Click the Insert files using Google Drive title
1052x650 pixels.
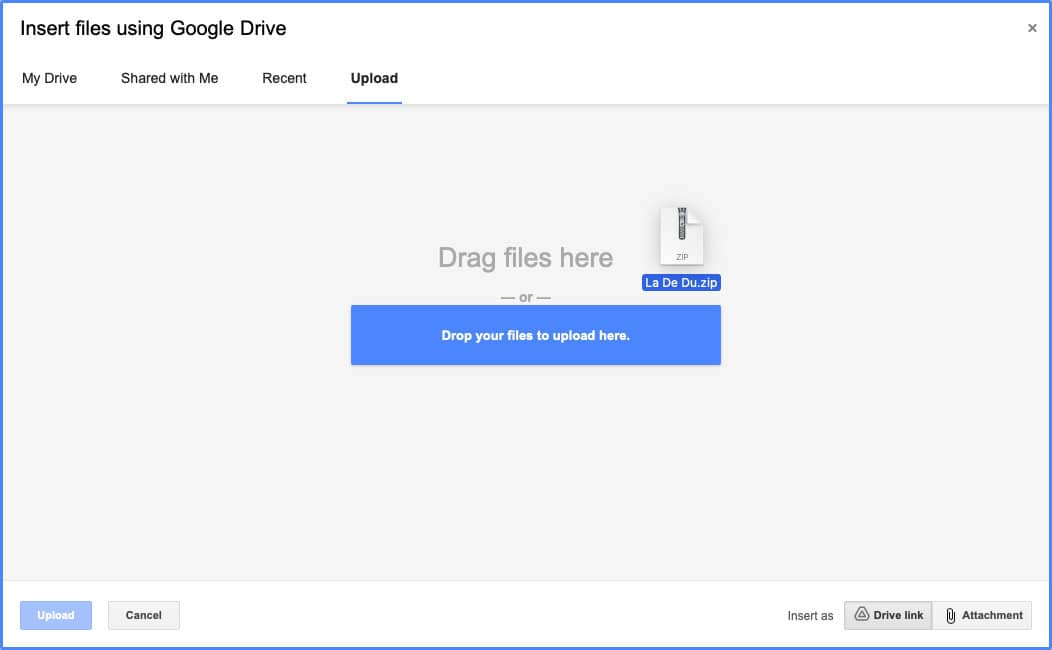153,28
